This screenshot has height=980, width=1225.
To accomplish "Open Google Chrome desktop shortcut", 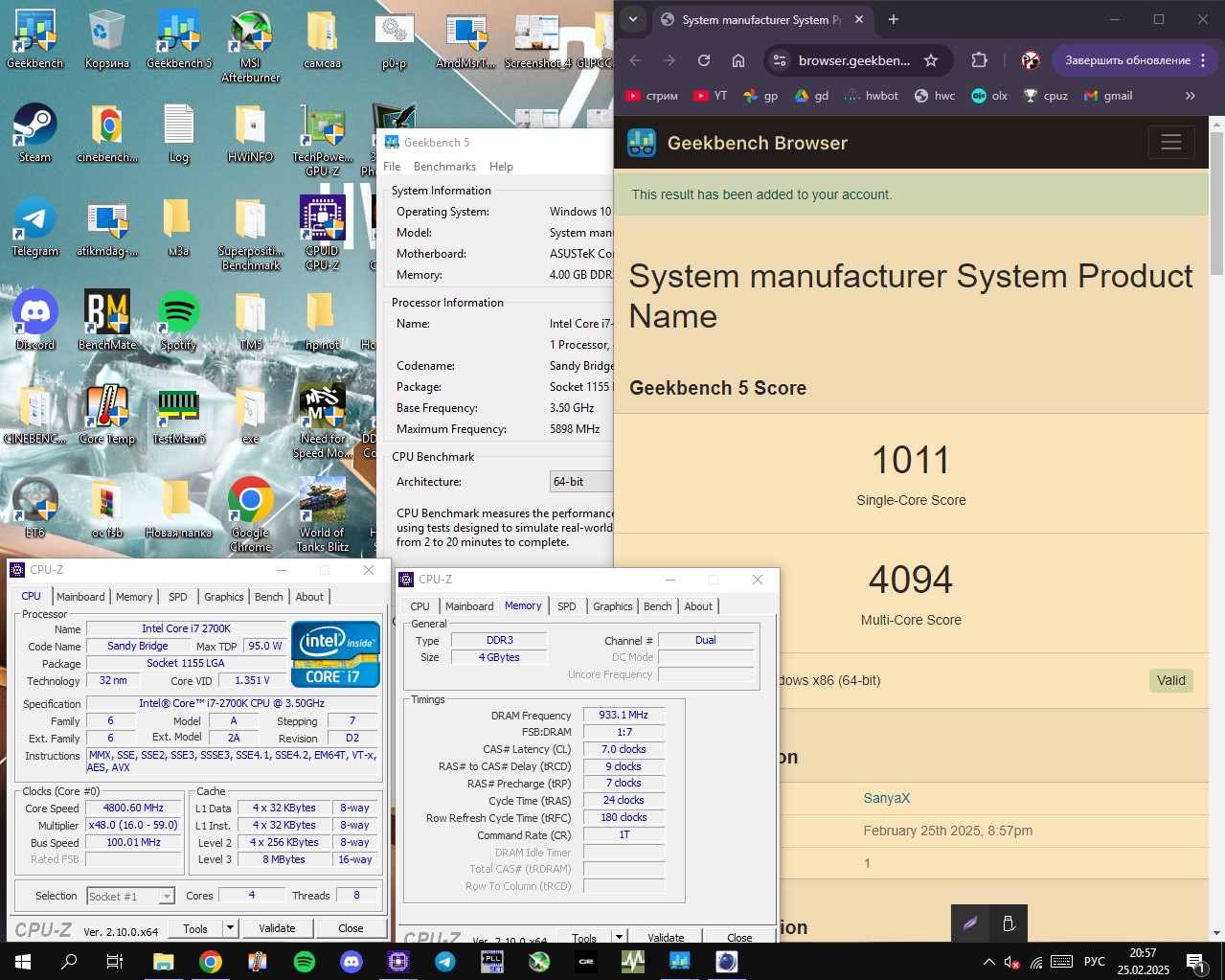I will (x=251, y=514).
